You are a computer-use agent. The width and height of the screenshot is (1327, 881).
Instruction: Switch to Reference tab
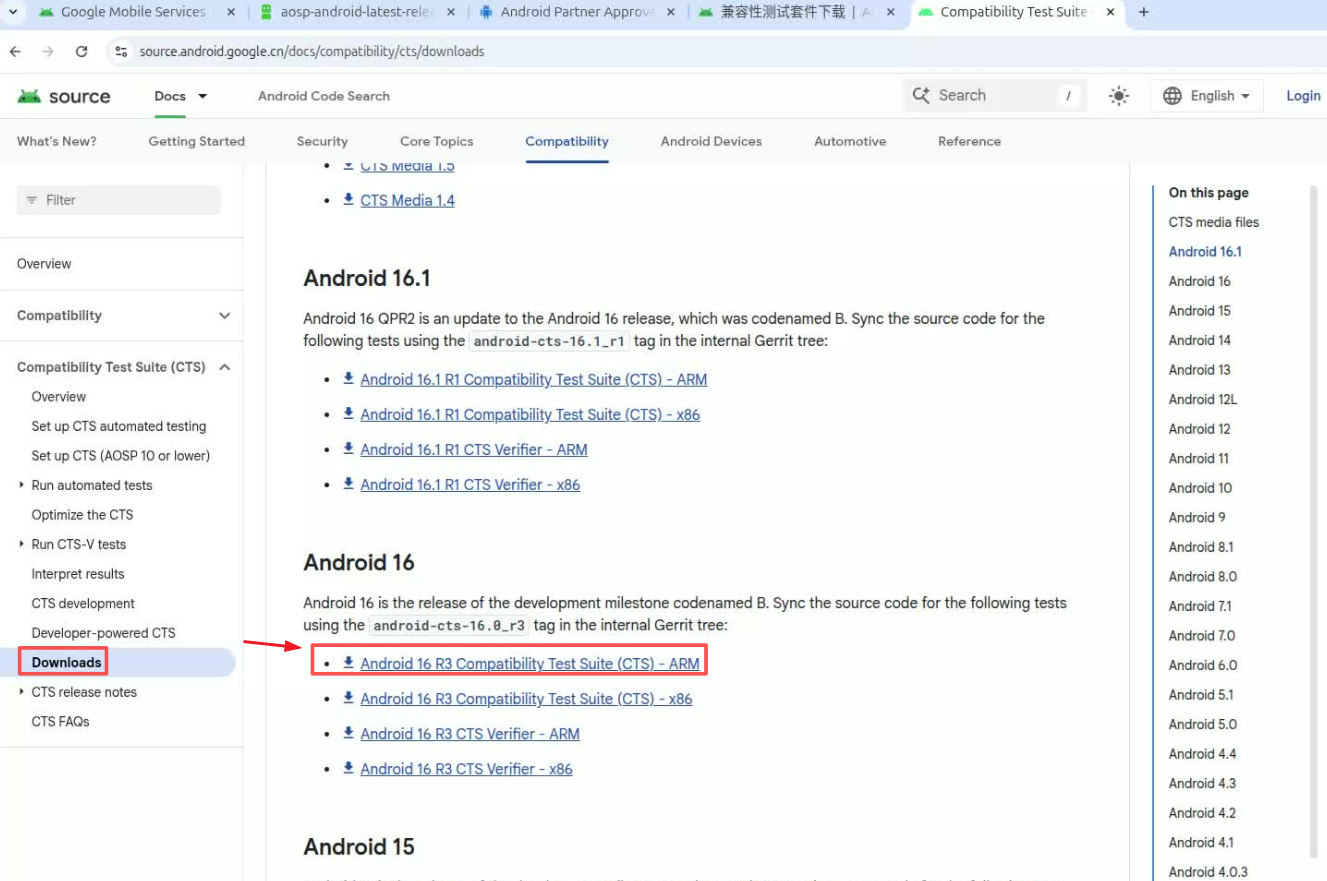click(x=969, y=141)
